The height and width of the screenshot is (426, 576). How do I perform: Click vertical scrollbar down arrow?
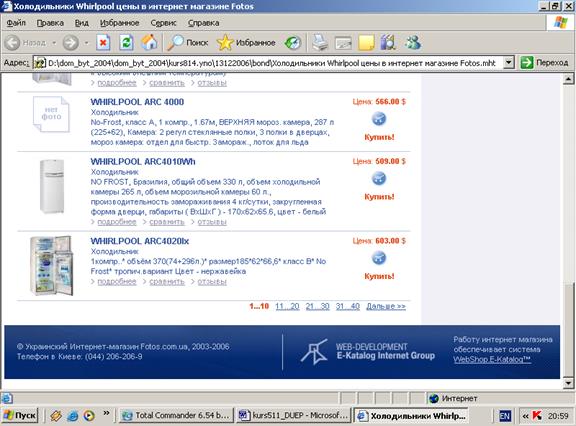tap(568, 384)
